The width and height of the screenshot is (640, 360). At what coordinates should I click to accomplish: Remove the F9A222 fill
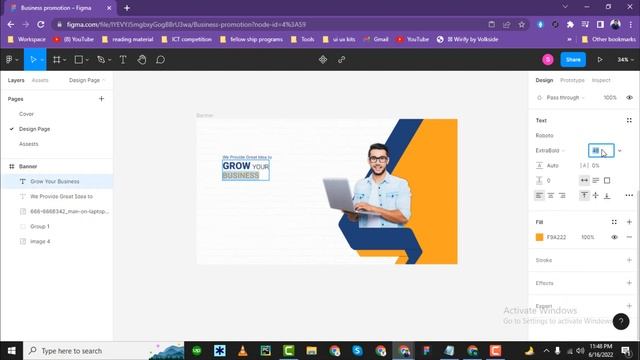point(629,237)
